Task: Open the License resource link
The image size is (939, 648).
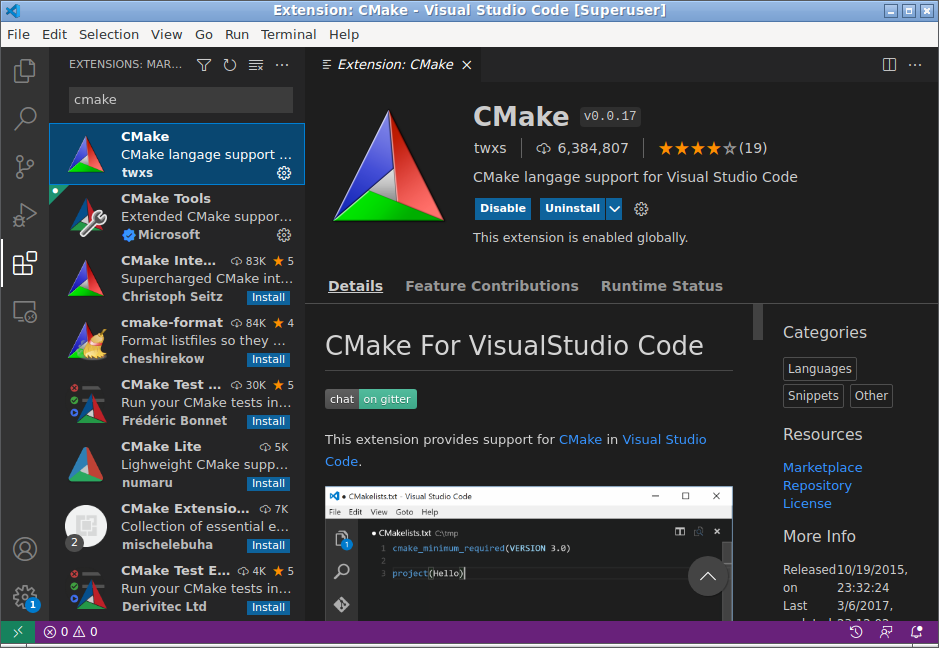Action: click(807, 504)
